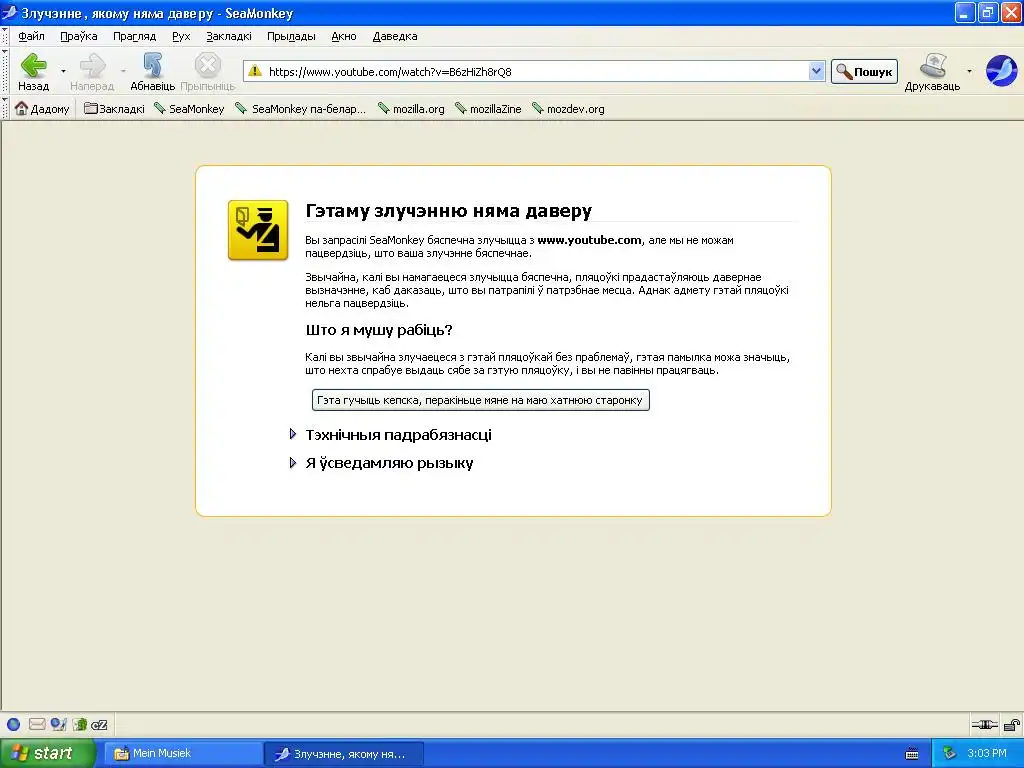Open the Прагляд menu
This screenshot has width=1024, height=768.
coord(135,37)
